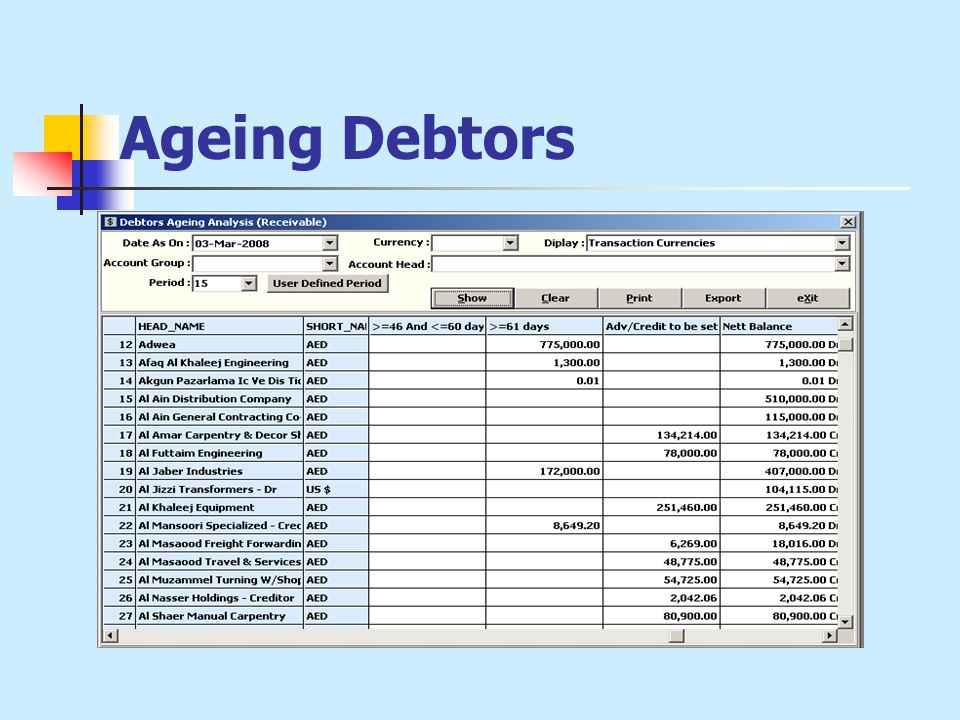Click the 510,000.00 Nett Balance cell
The width and height of the screenshot is (960, 720).
(779, 399)
